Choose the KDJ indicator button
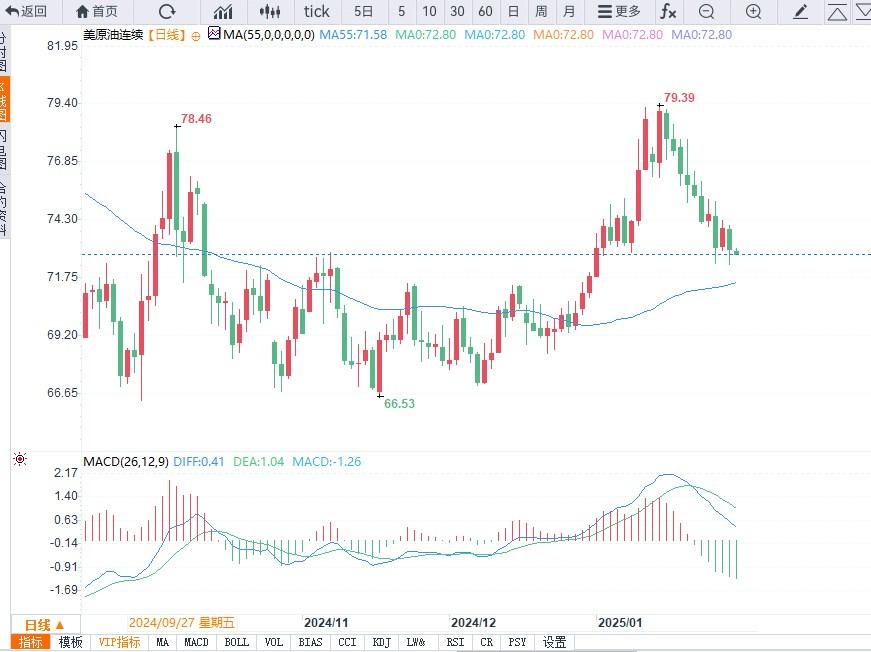Screen dimensions: 871x652 tap(382, 643)
